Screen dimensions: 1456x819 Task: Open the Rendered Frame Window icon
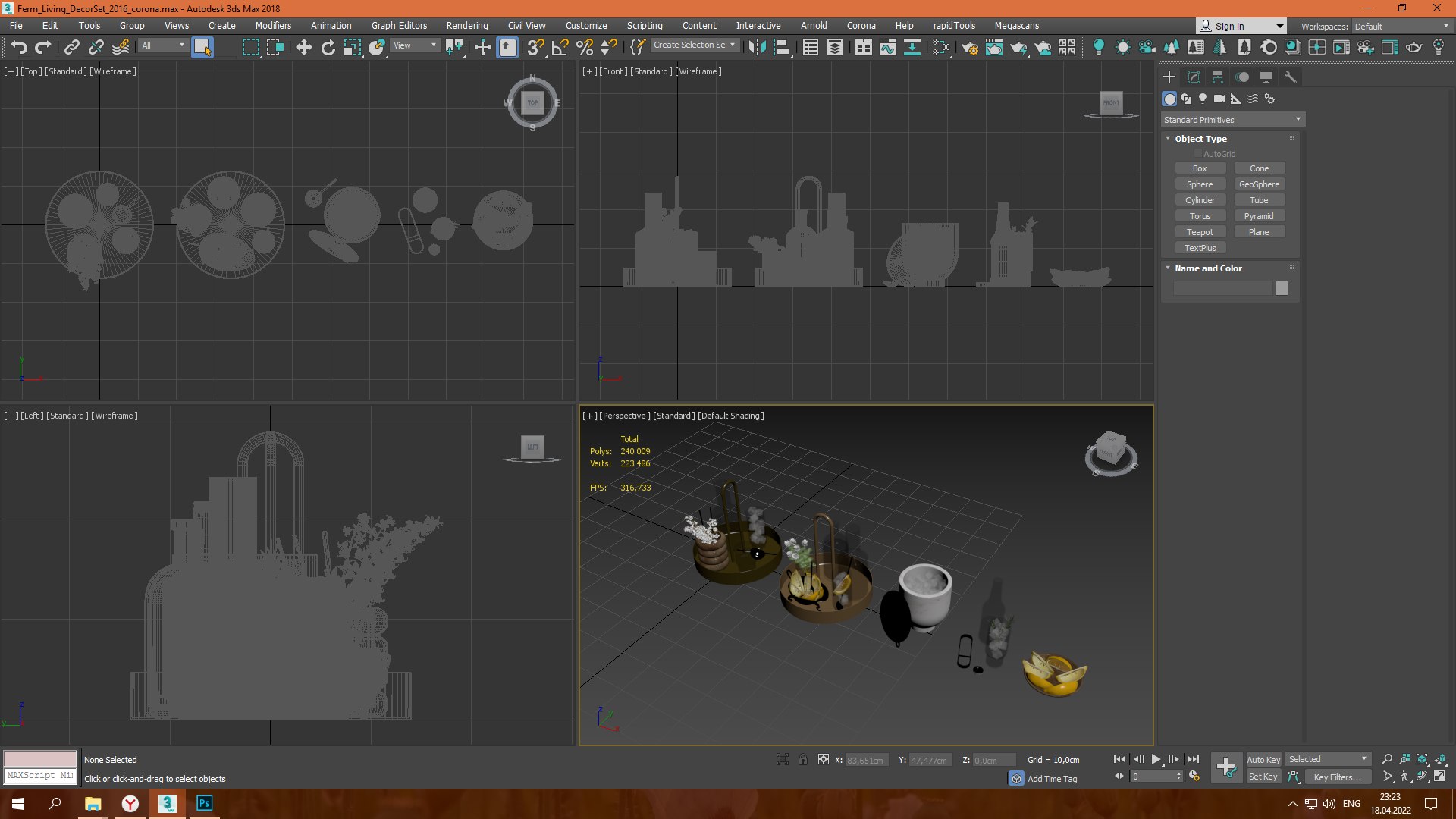click(994, 47)
